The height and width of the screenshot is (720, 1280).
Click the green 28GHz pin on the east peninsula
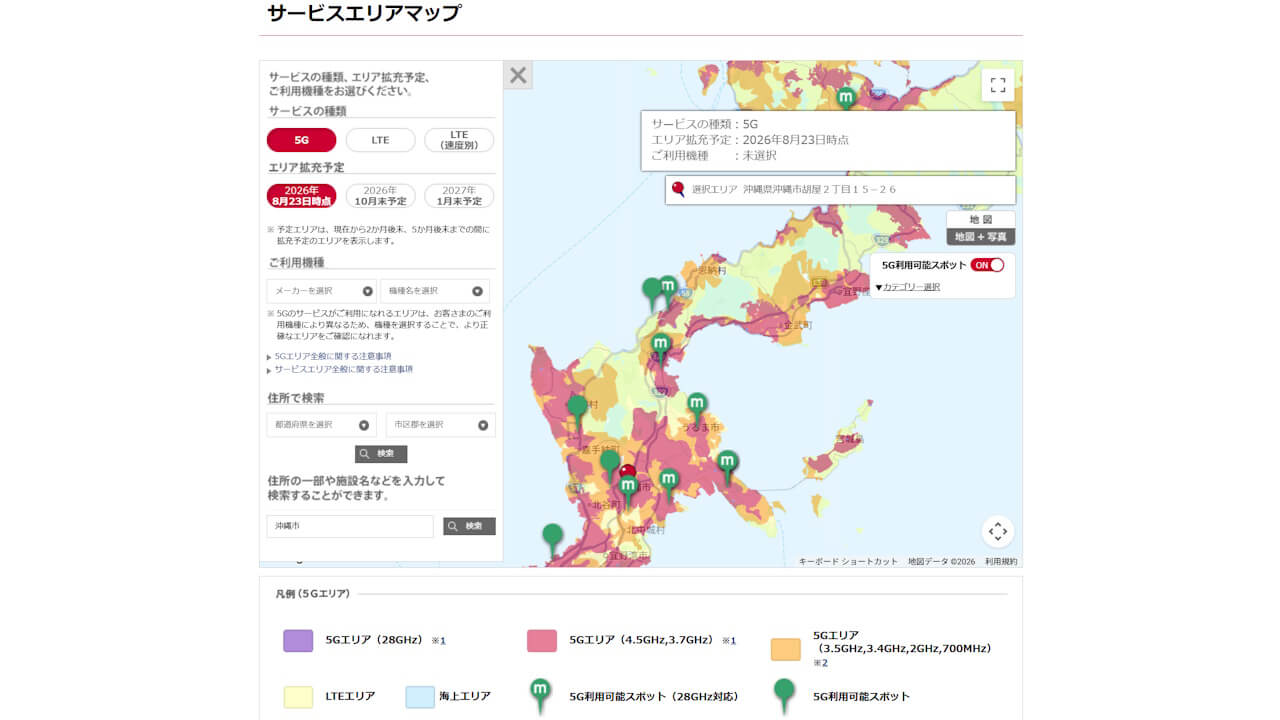[728, 466]
